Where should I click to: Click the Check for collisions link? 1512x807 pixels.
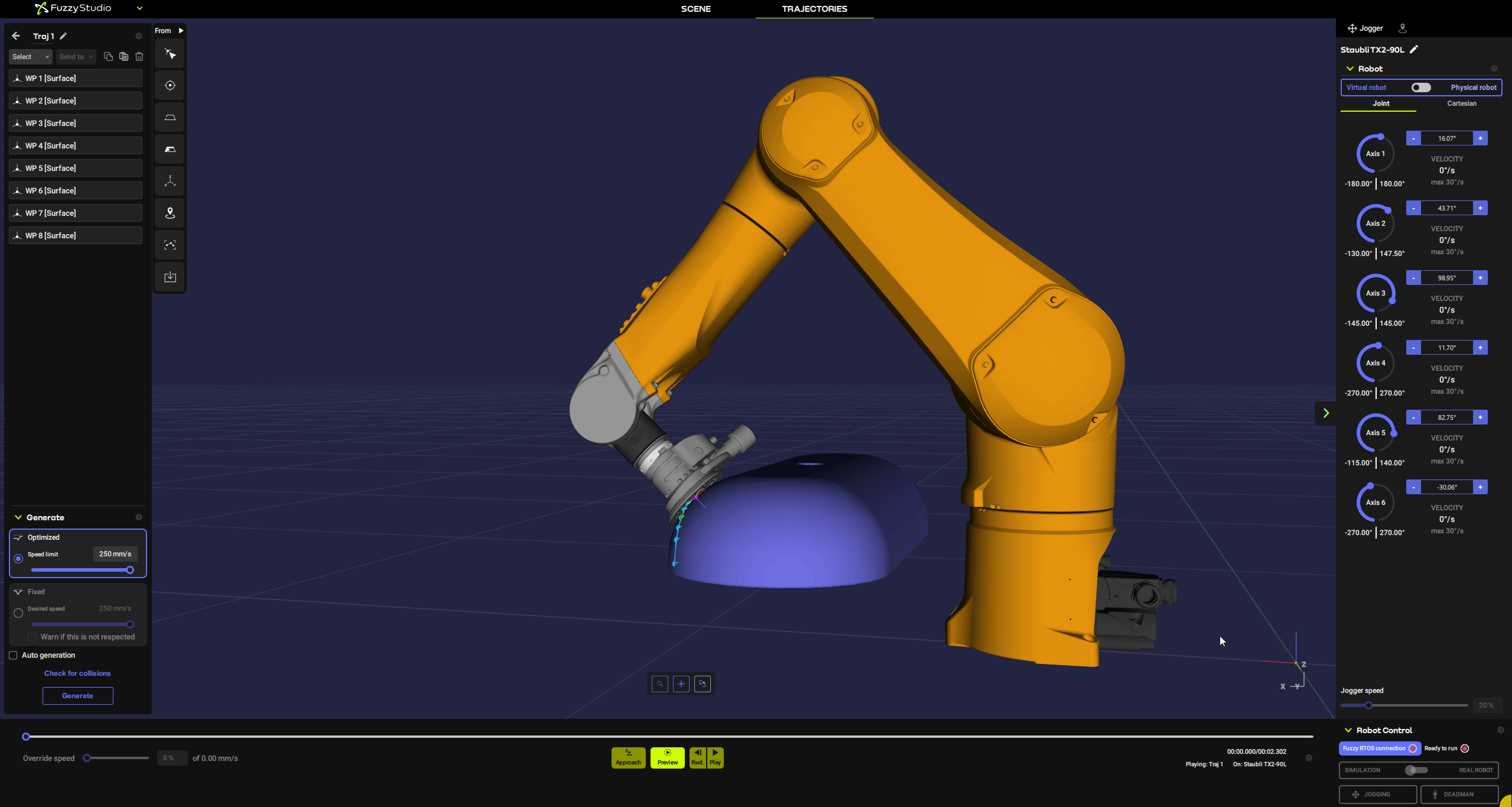[x=77, y=673]
